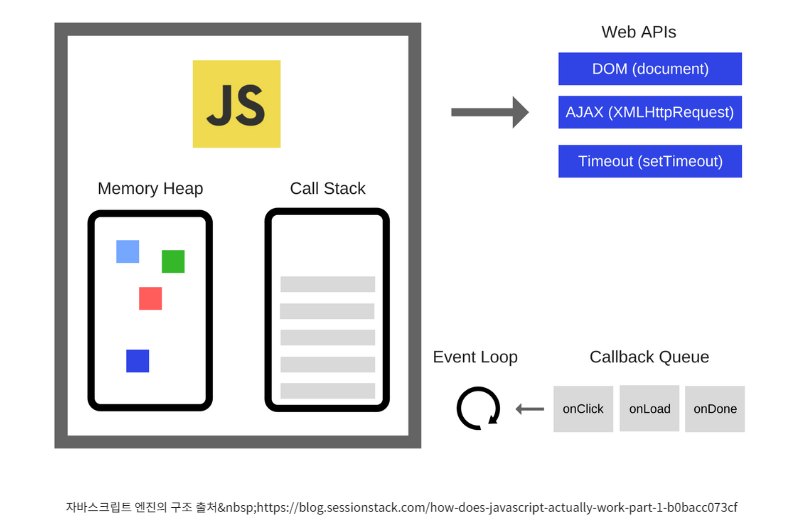791x532 pixels.
Task: Click the caption text '자바스크립트 엔진의 구조'
Action: click(129, 507)
